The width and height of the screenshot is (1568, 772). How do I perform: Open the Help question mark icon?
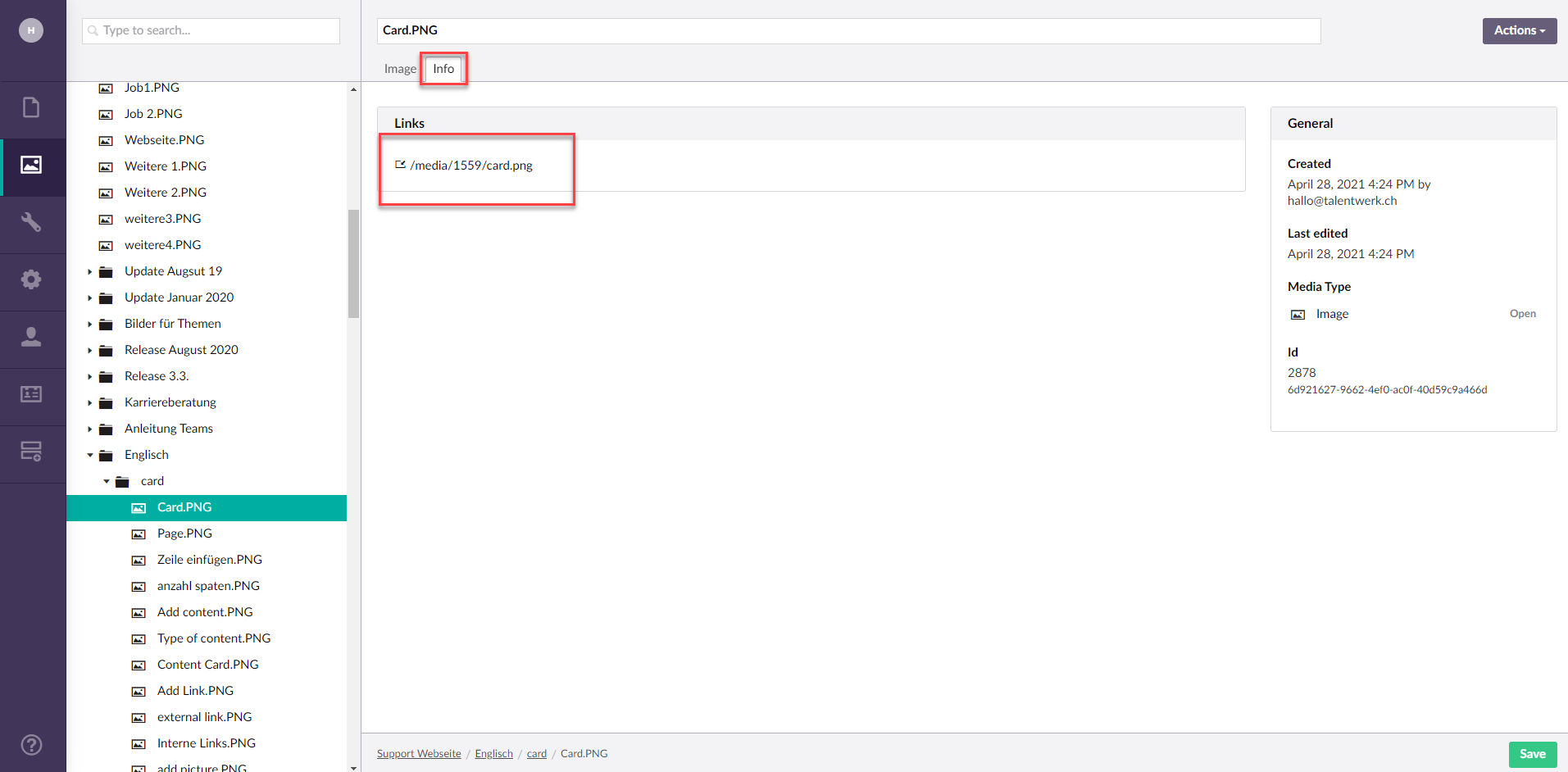(x=31, y=745)
